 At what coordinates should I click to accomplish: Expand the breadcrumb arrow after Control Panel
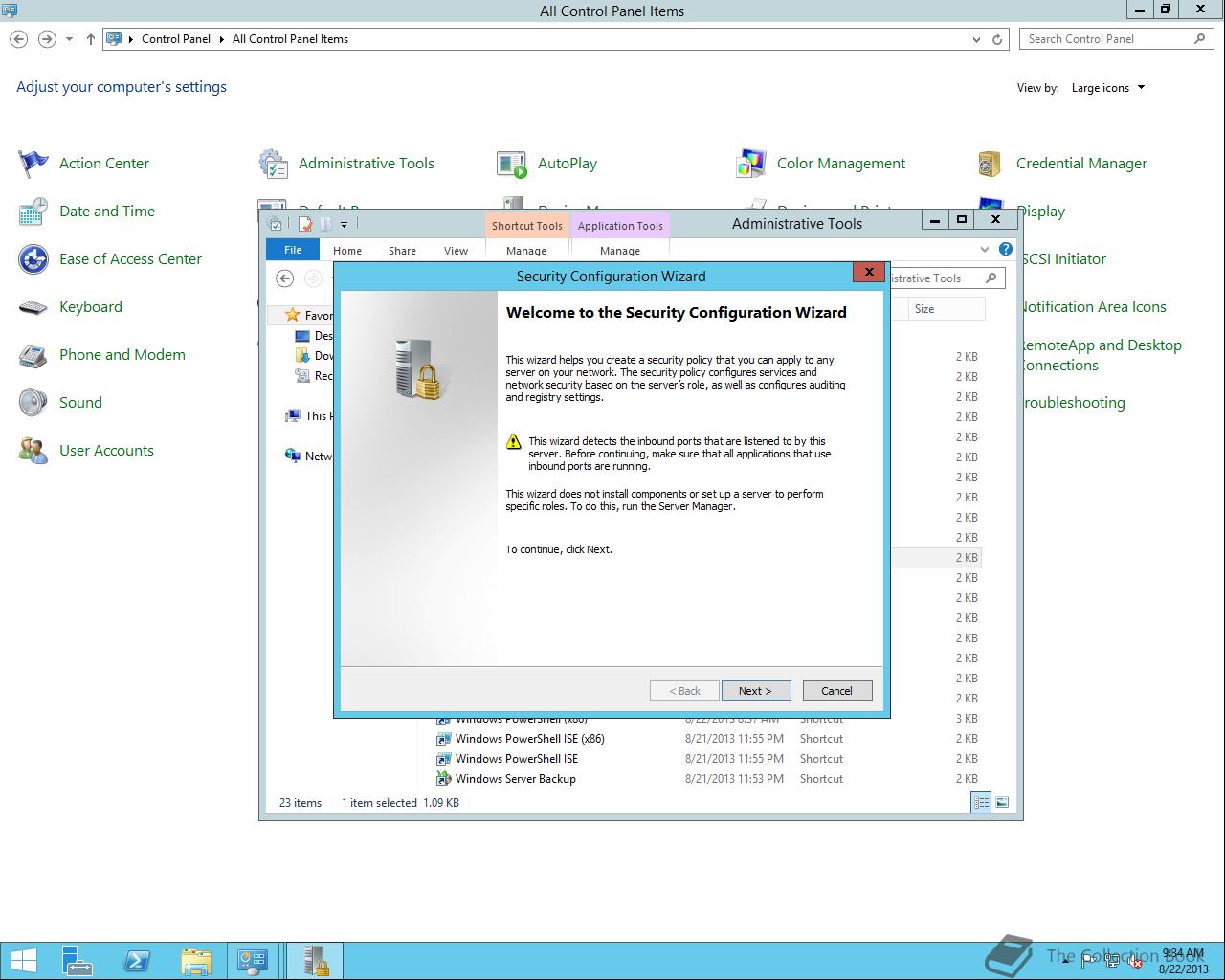point(221,39)
